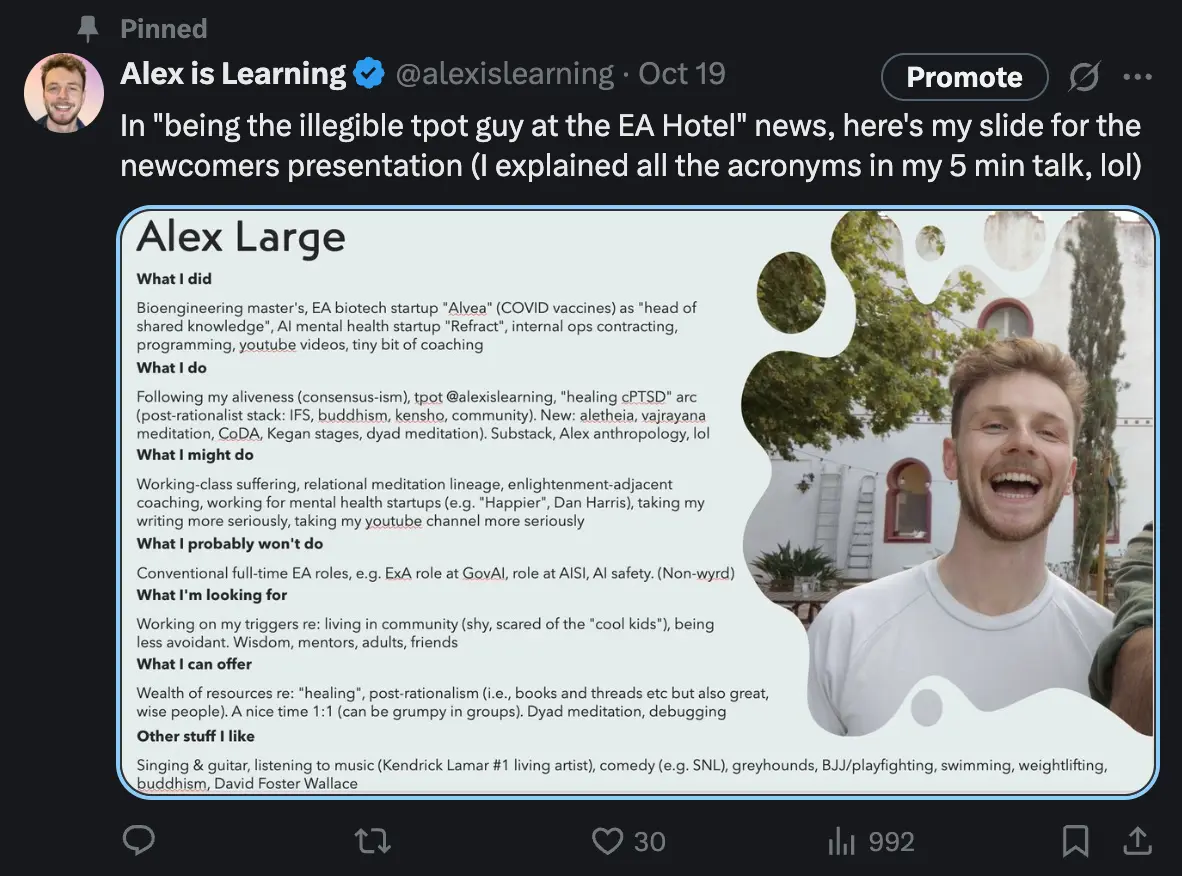Open view analytics bar chart icon
1182x876 pixels.
[841, 841]
